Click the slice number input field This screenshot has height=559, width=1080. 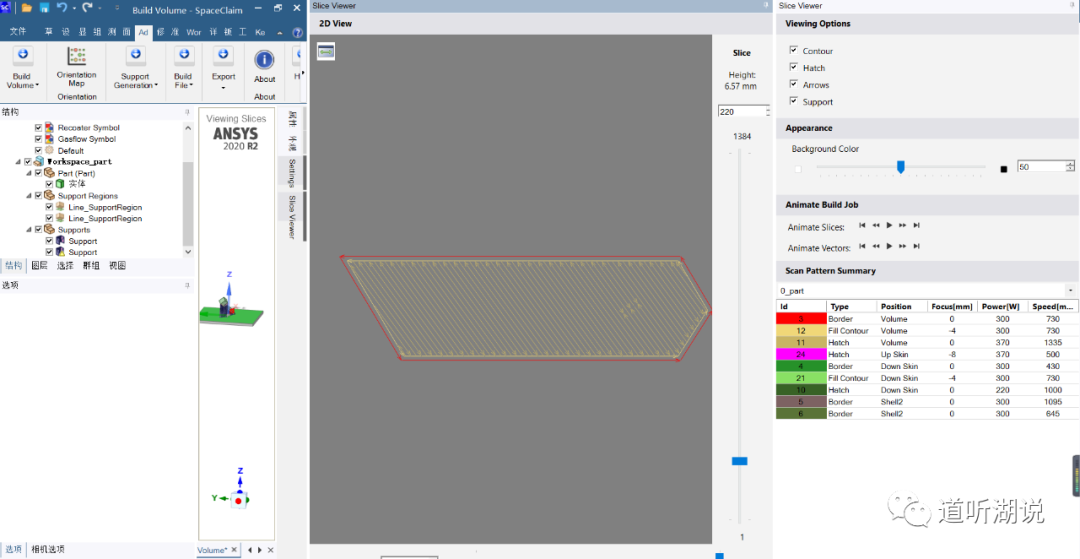[742, 112]
